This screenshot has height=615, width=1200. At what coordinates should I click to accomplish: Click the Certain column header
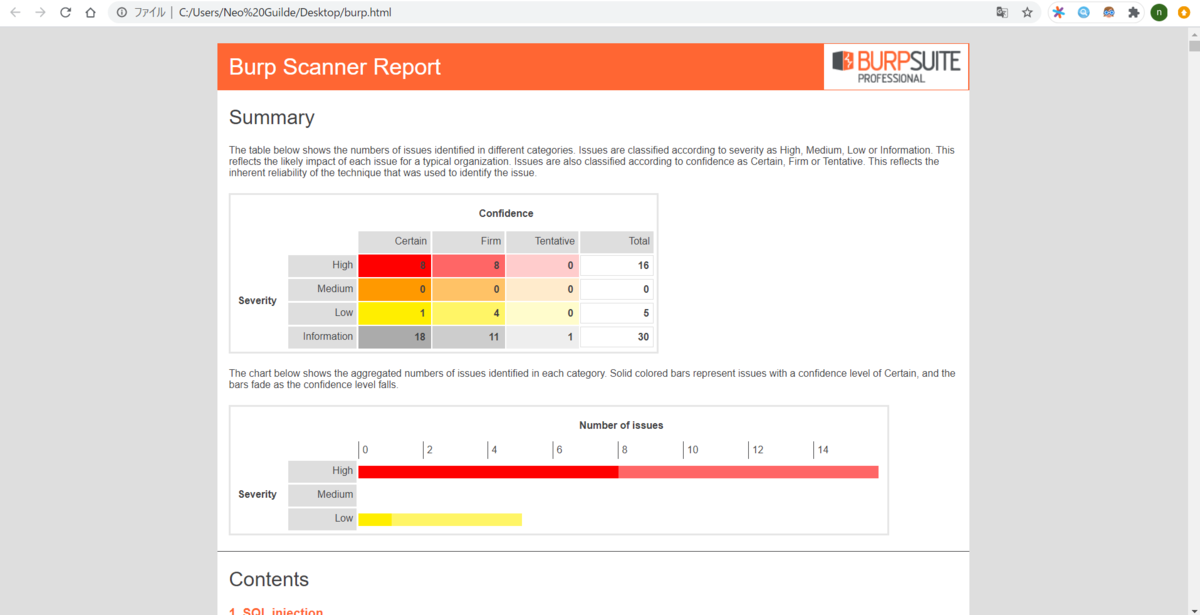coord(395,241)
